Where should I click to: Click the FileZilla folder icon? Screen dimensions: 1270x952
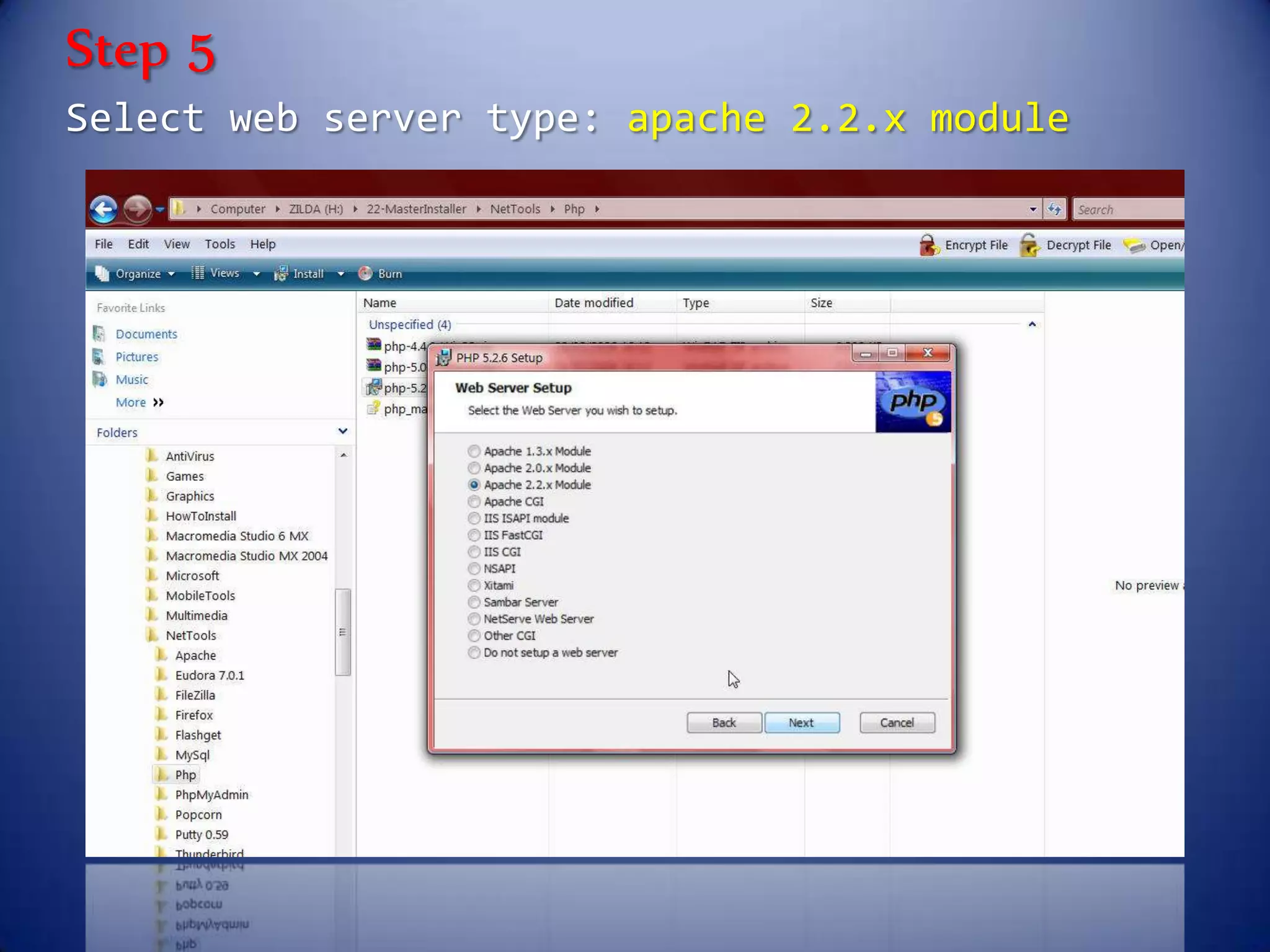tap(161, 695)
